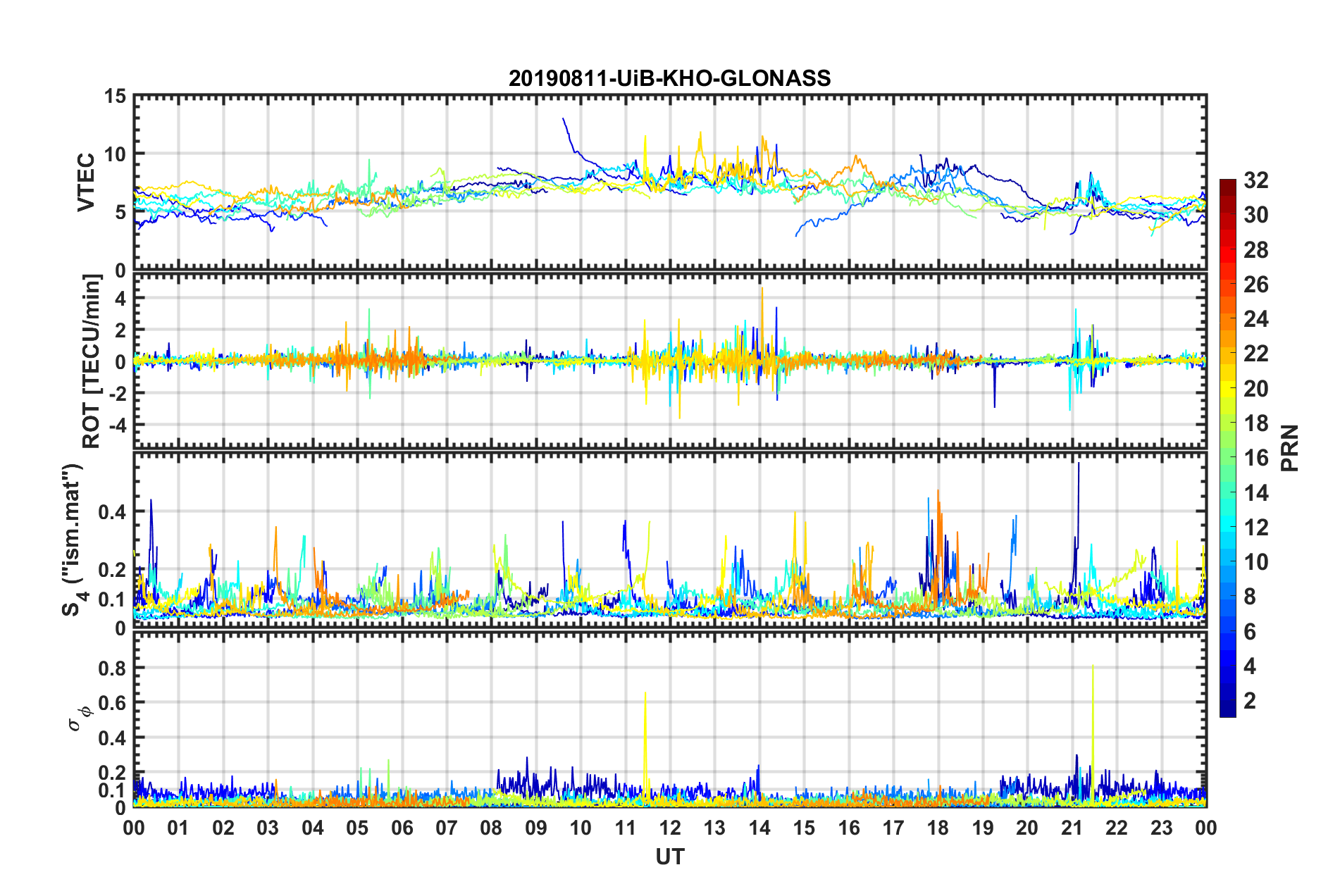Screen dimensions: 1340x896
Task: Click x-axis tick label 03
Action: [x=268, y=828]
